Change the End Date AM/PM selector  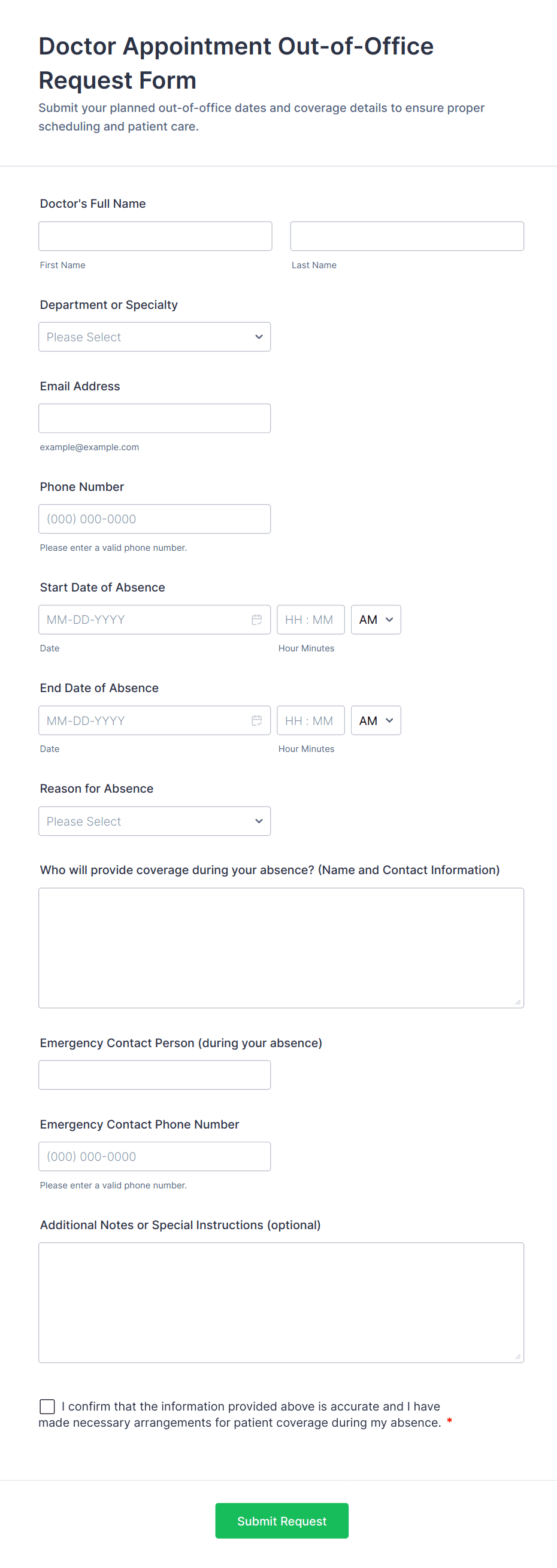coord(376,721)
